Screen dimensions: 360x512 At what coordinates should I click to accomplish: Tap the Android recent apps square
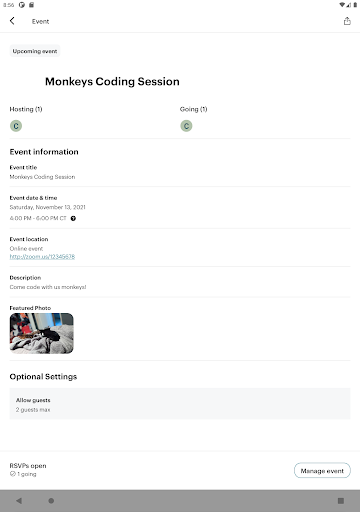pyautogui.click(x=341, y=501)
